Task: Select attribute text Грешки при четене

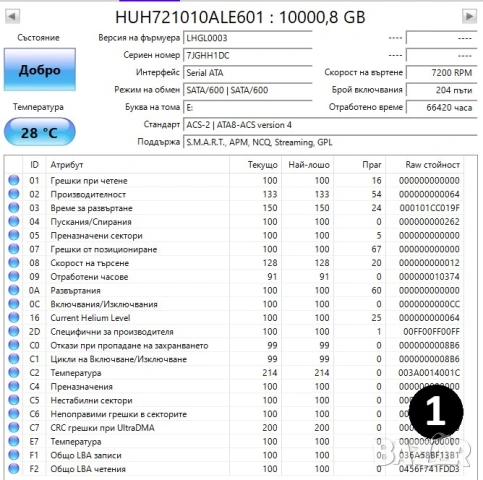Action: 89,181
